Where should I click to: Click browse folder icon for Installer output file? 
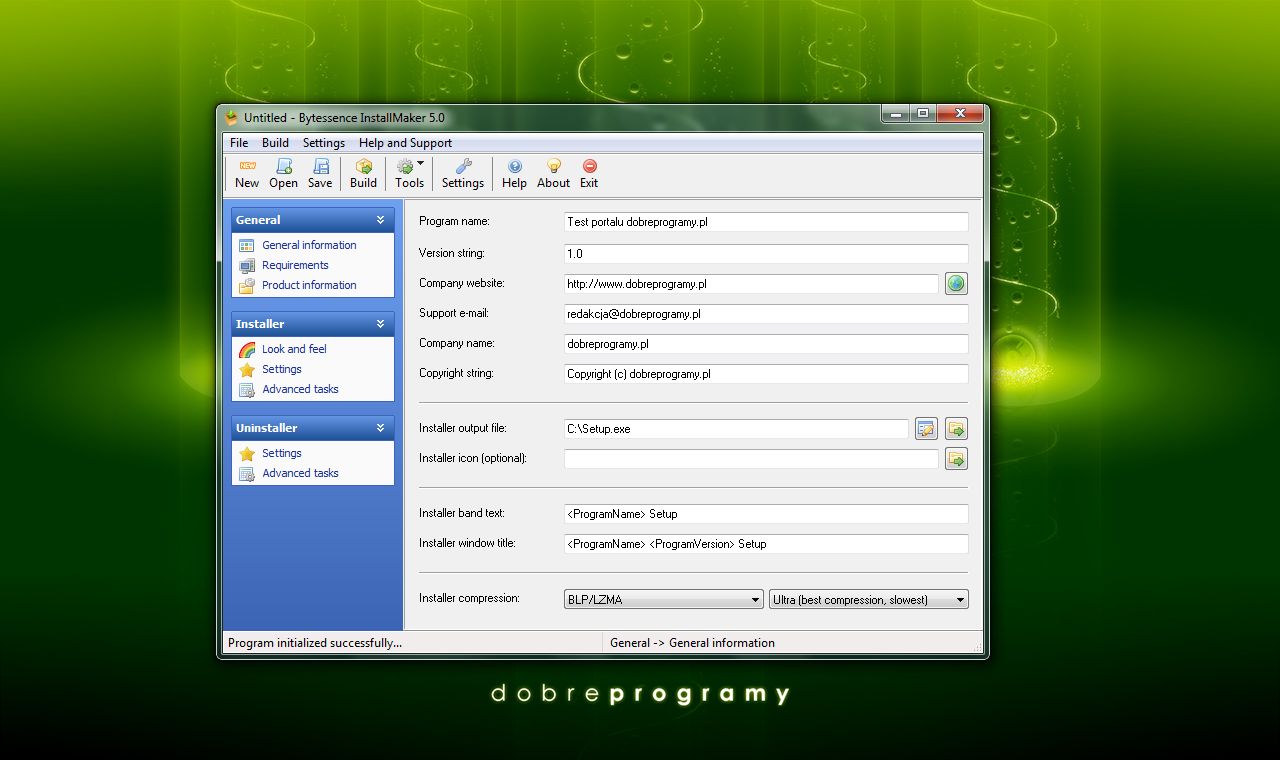956,429
